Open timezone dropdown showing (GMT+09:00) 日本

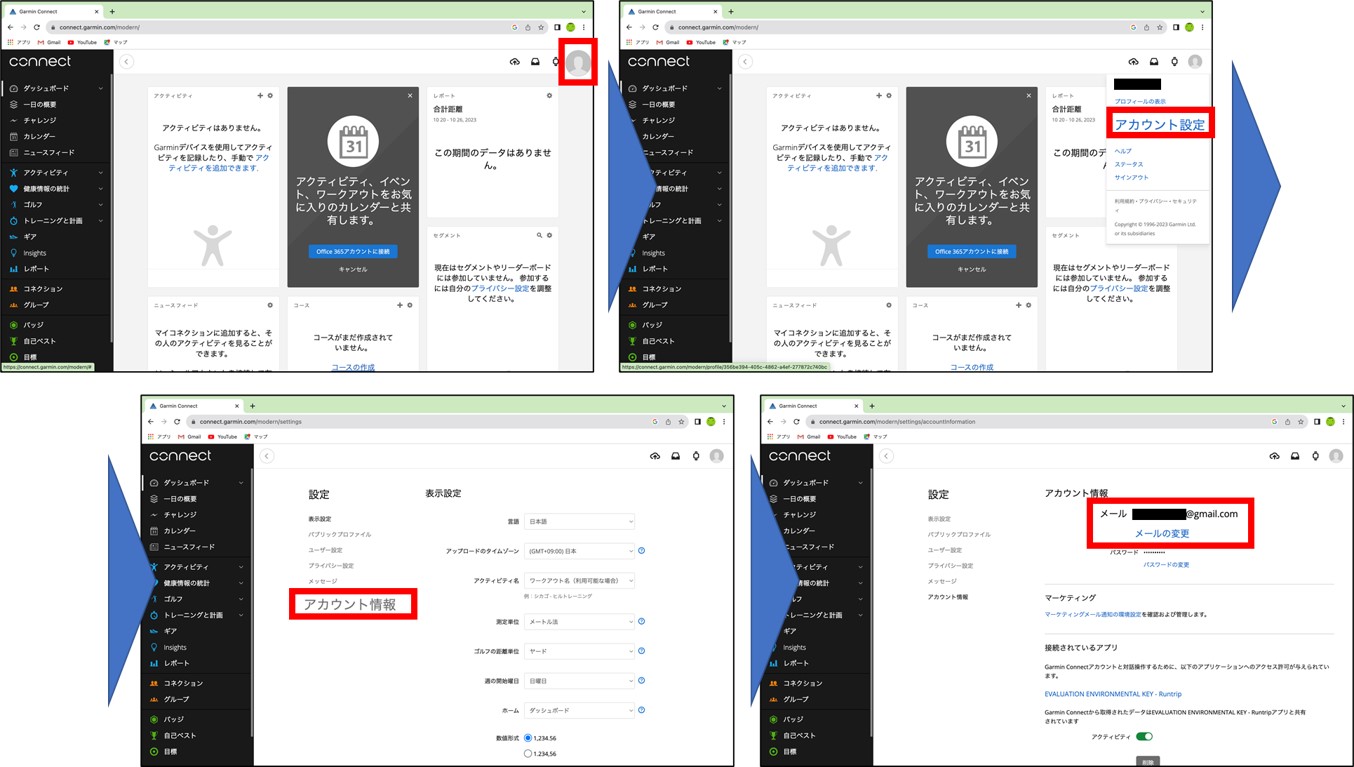coord(579,551)
